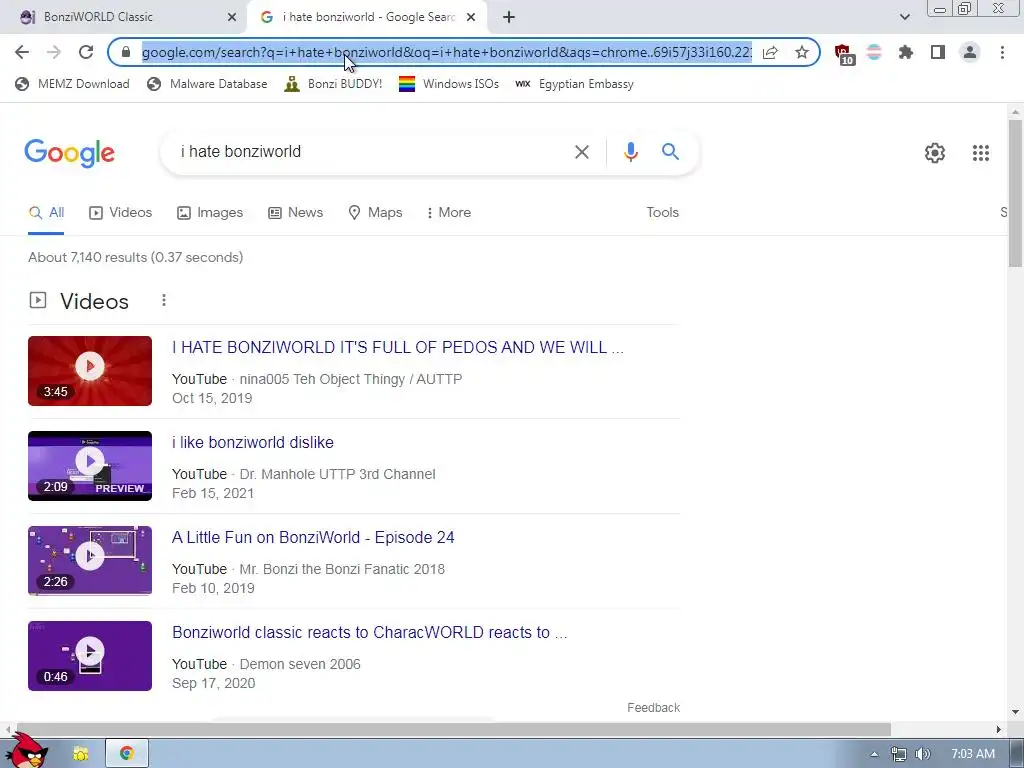Open 'A Little Fun on BonziWorld - Episode 24'

[x=313, y=537]
